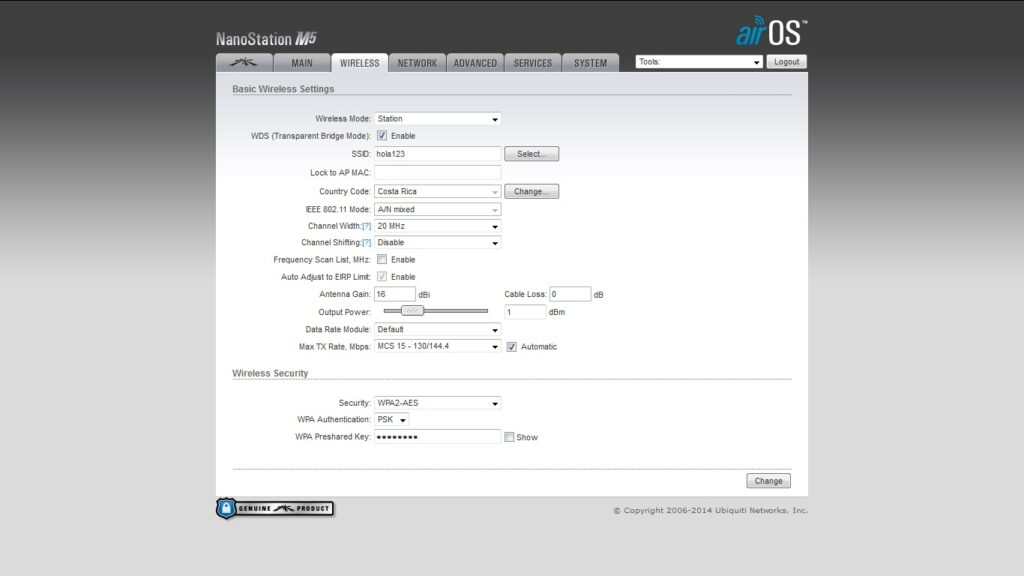The height and width of the screenshot is (576, 1024).
Task: Open the Security dropdown
Action: point(438,403)
